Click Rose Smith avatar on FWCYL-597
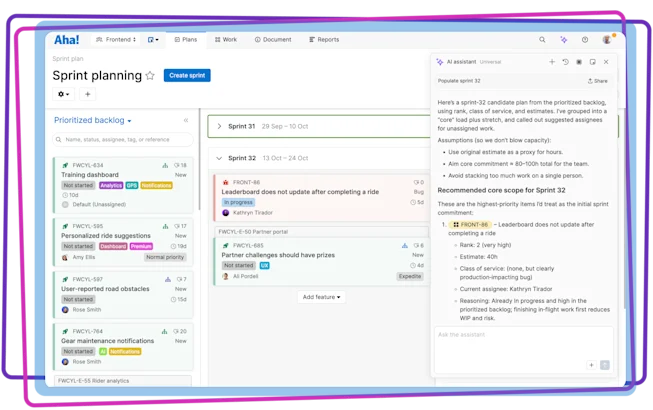The height and width of the screenshot is (410, 653). point(65,310)
